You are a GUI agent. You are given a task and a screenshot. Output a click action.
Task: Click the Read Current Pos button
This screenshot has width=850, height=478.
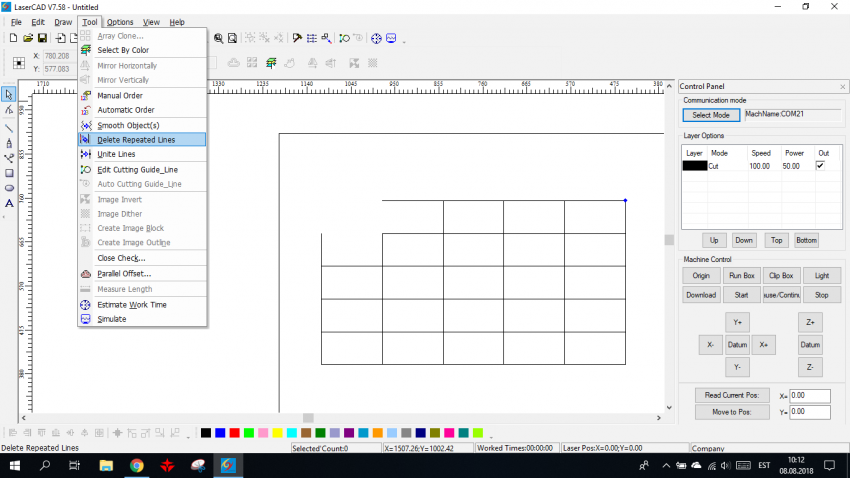click(x=732, y=395)
